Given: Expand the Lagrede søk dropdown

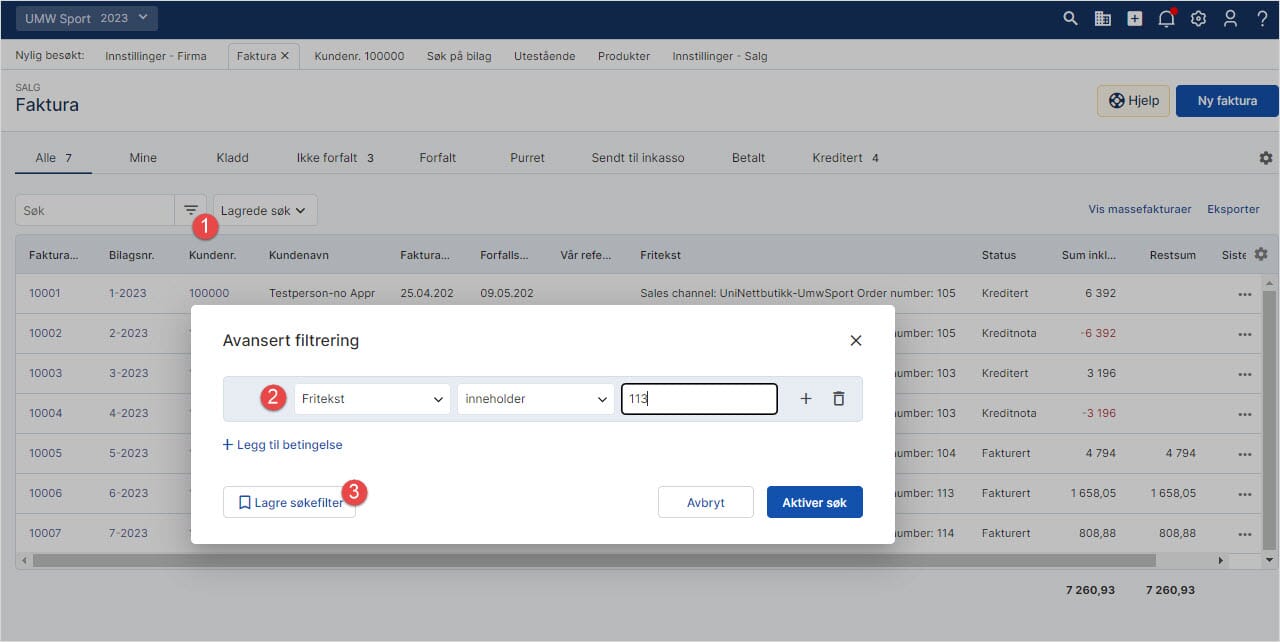Looking at the screenshot, I should (x=264, y=210).
